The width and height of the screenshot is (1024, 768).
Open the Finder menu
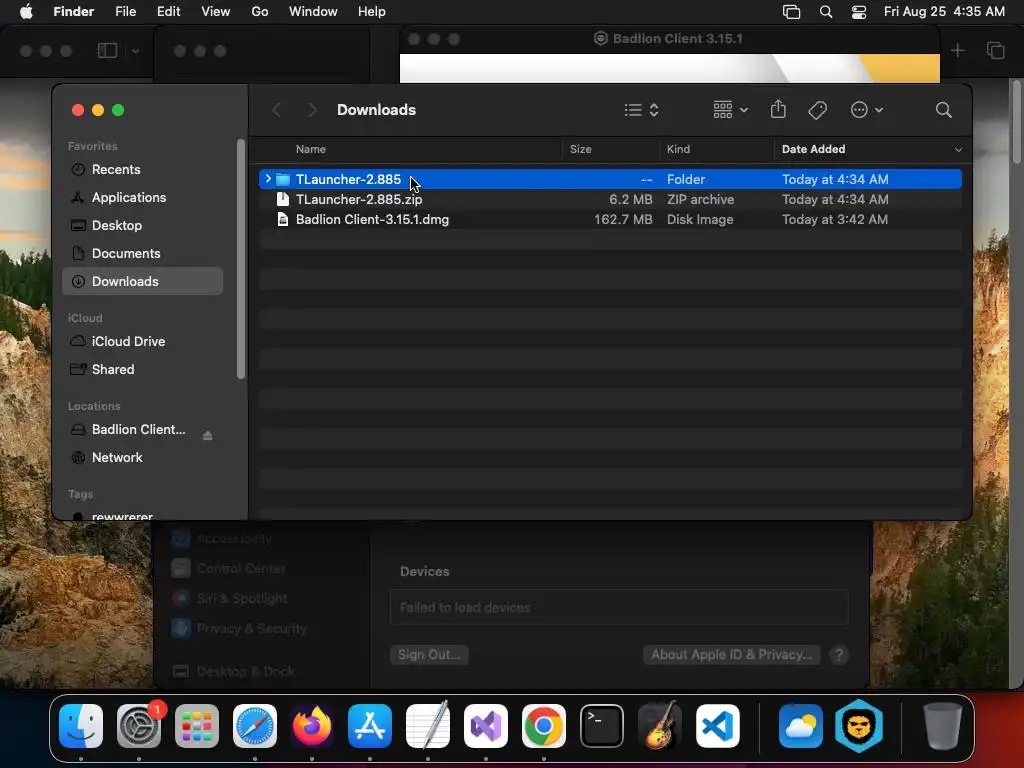(x=73, y=12)
